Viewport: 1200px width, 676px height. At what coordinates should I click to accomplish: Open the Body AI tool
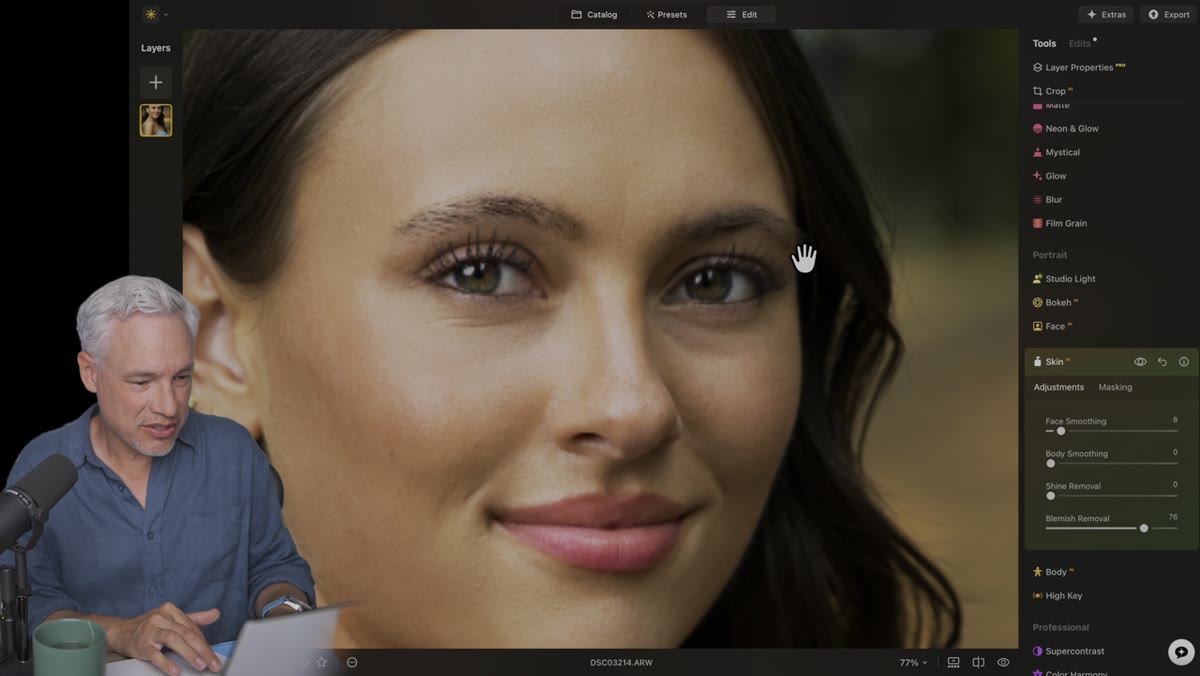pos(1052,572)
